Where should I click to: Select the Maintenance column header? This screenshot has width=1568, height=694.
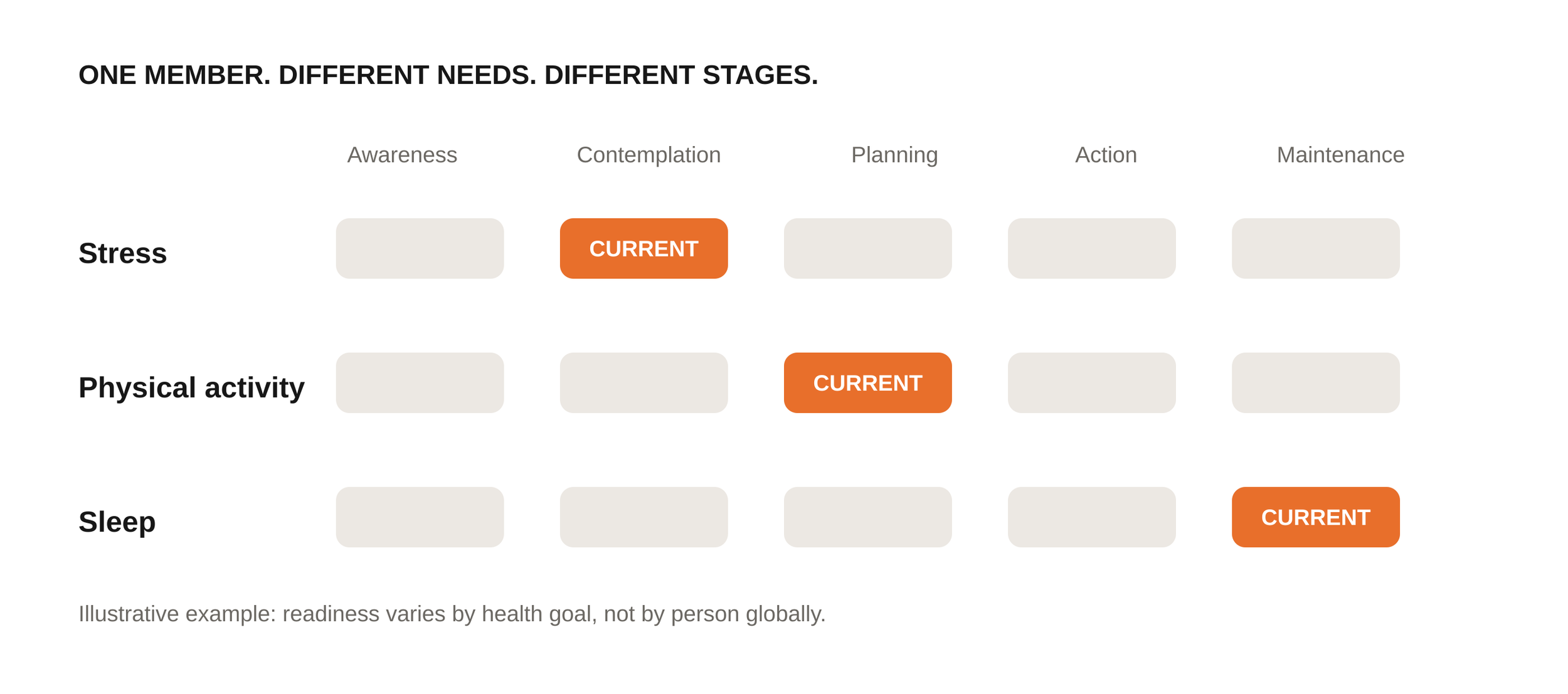tap(1340, 155)
